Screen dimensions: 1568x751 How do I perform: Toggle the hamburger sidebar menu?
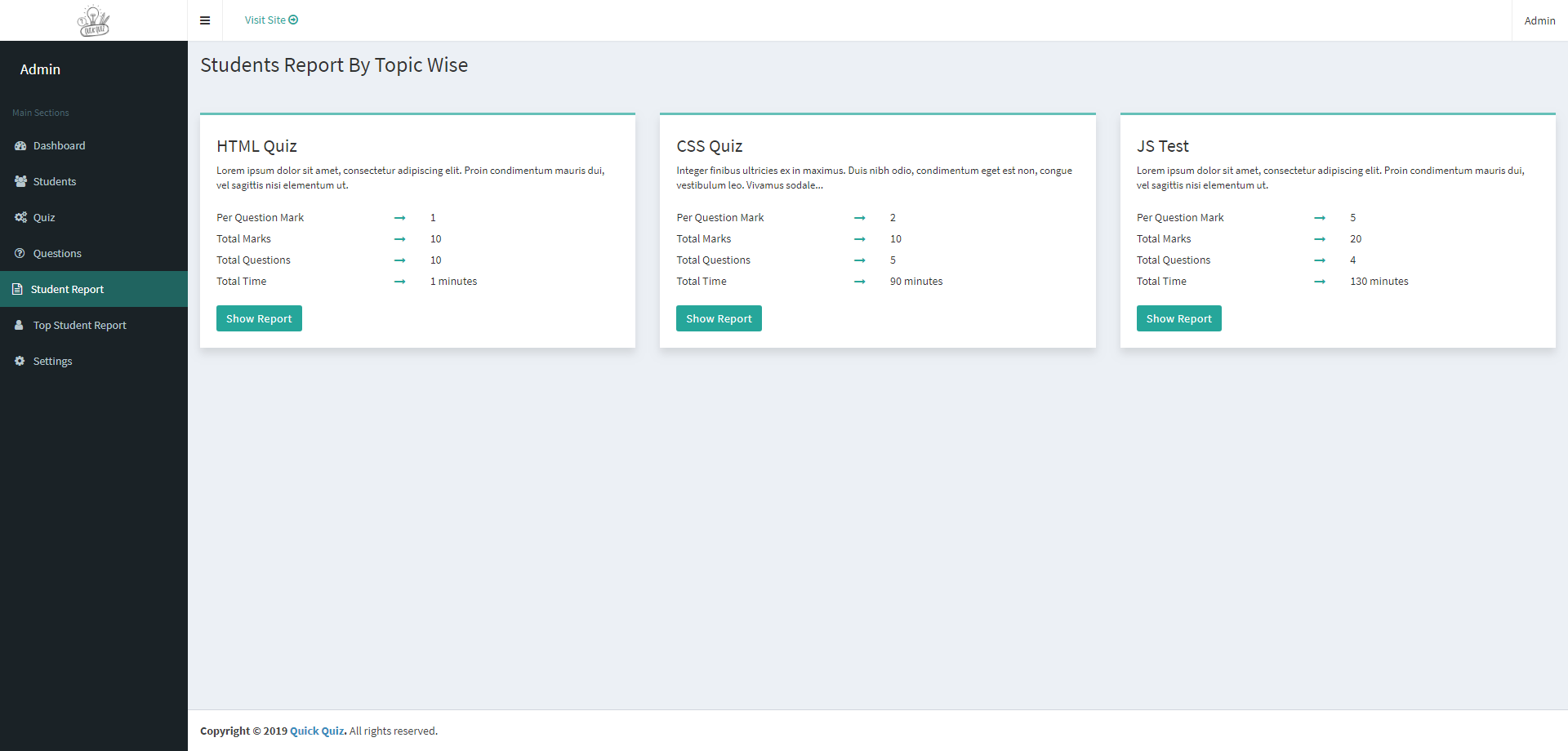[x=205, y=20]
